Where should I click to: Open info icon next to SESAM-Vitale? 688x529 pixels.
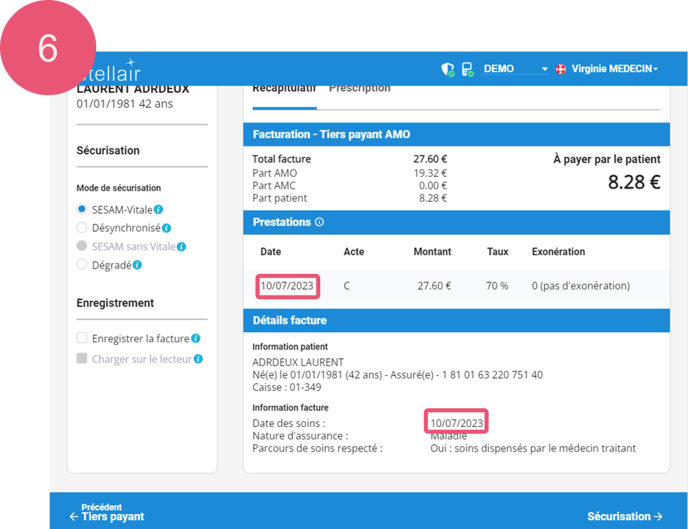point(159,210)
